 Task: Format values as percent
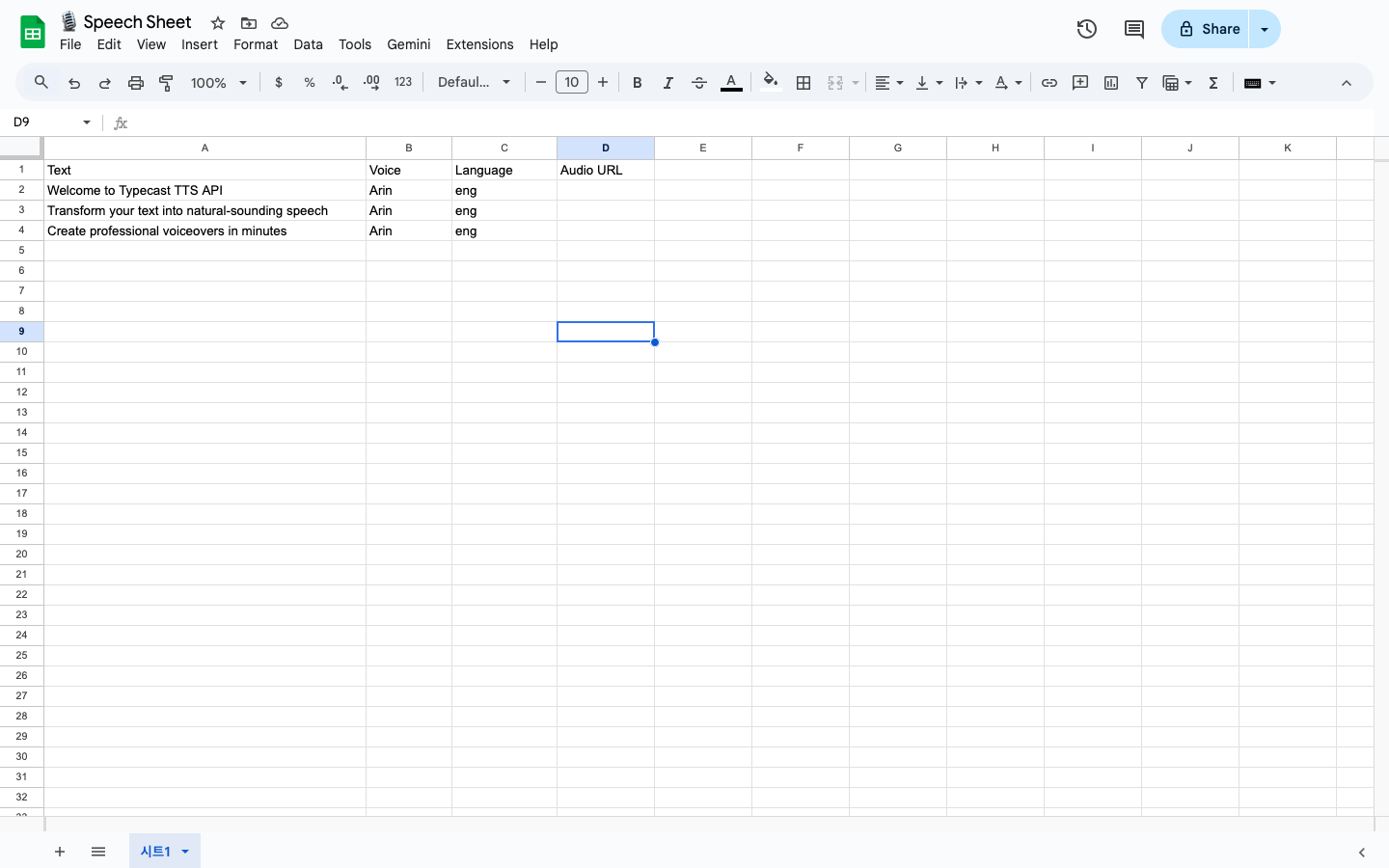309,82
